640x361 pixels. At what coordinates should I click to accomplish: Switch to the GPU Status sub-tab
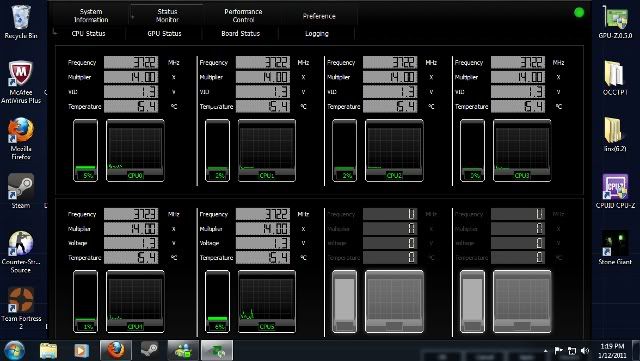(164, 33)
